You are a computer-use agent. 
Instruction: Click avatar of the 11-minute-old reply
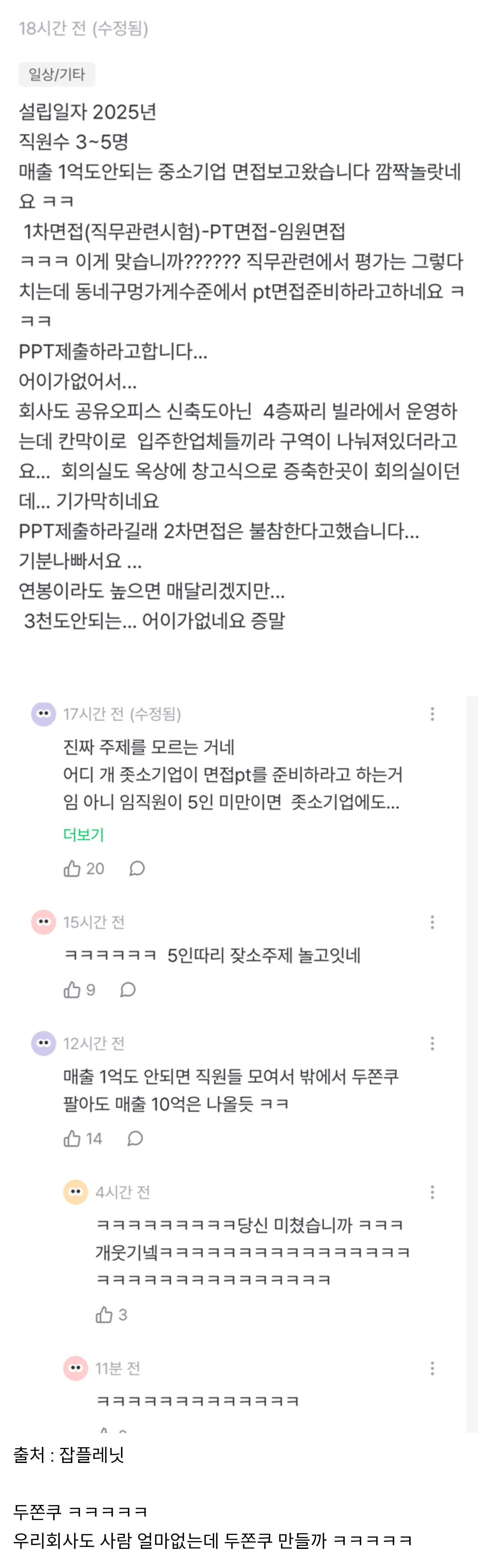pos(75,1369)
